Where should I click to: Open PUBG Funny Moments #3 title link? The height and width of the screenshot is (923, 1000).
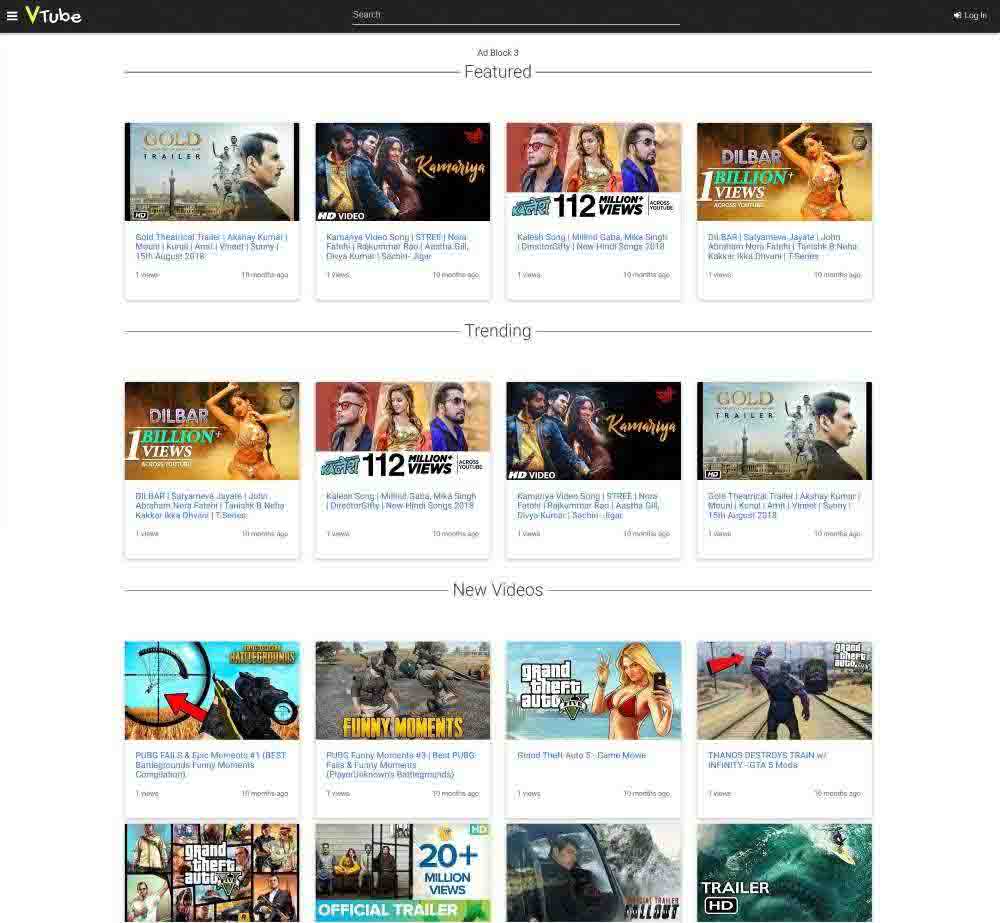[x=401, y=765]
